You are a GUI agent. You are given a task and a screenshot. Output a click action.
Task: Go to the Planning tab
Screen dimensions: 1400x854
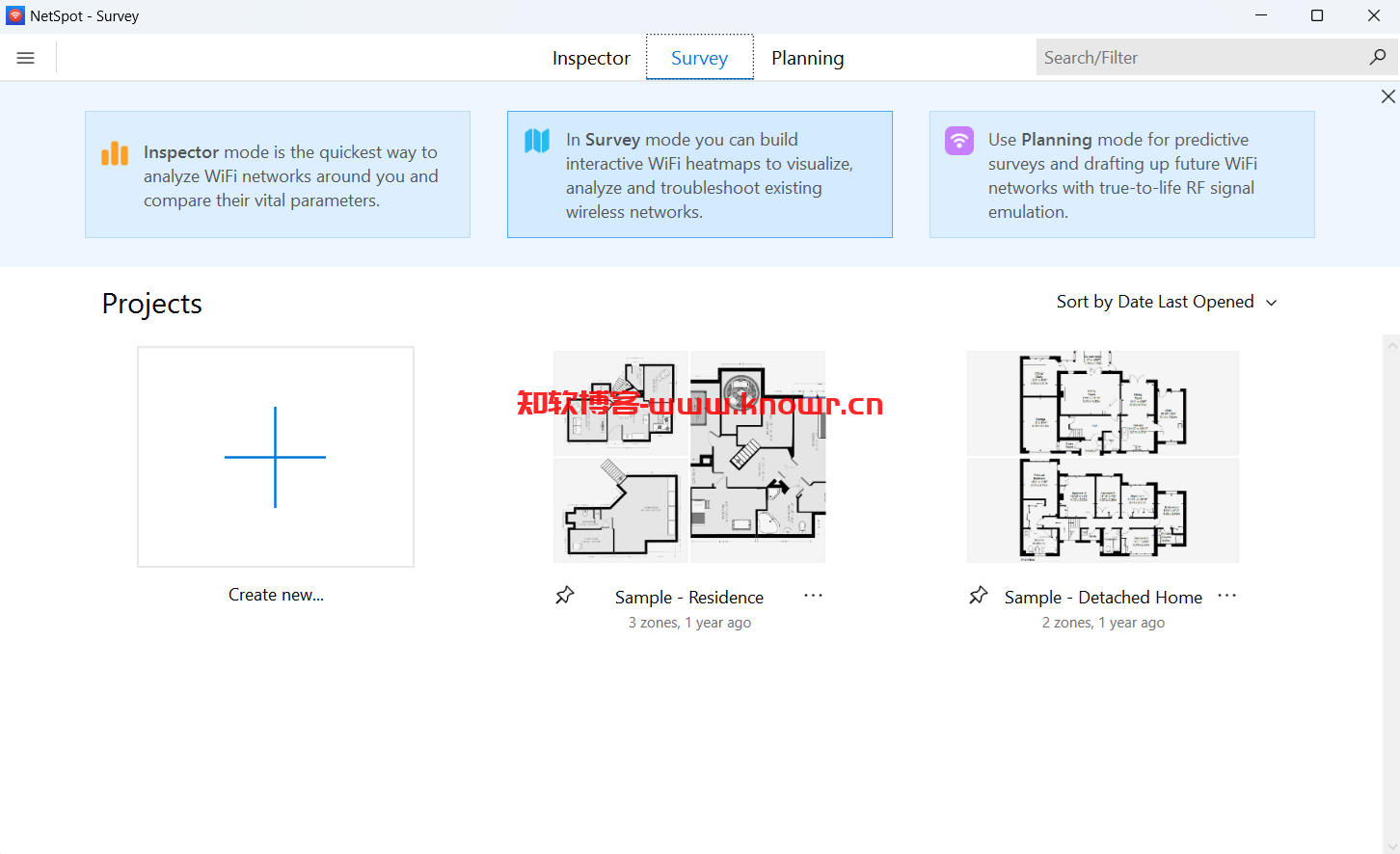click(808, 58)
